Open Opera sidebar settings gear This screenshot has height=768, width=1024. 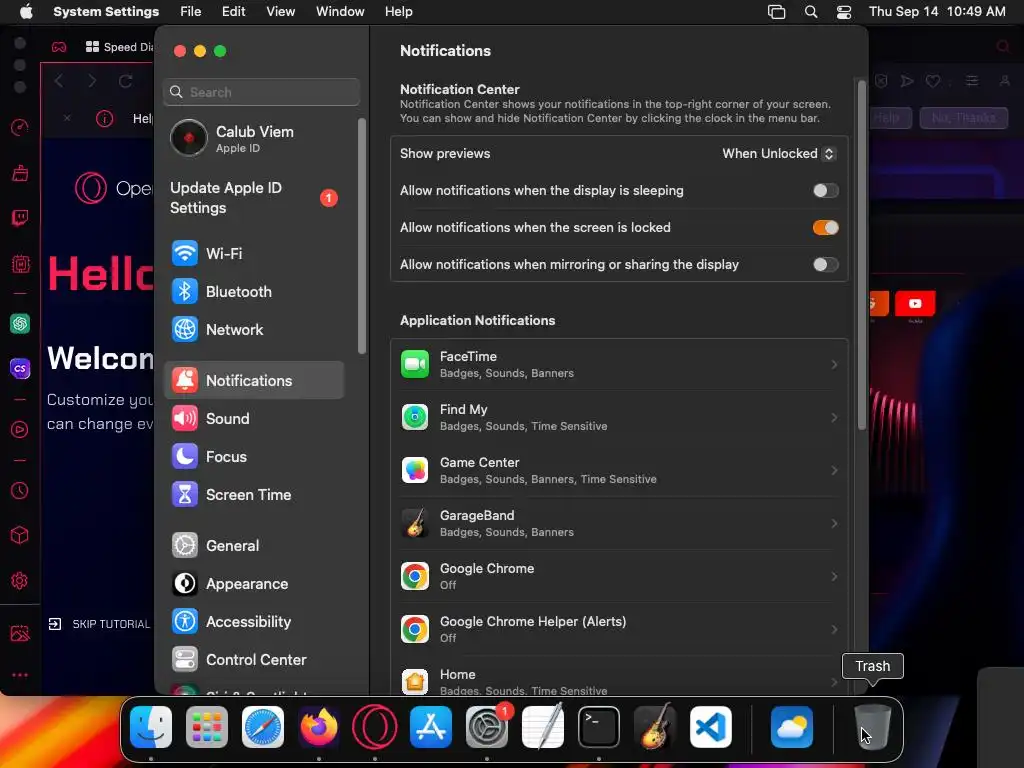pos(20,581)
